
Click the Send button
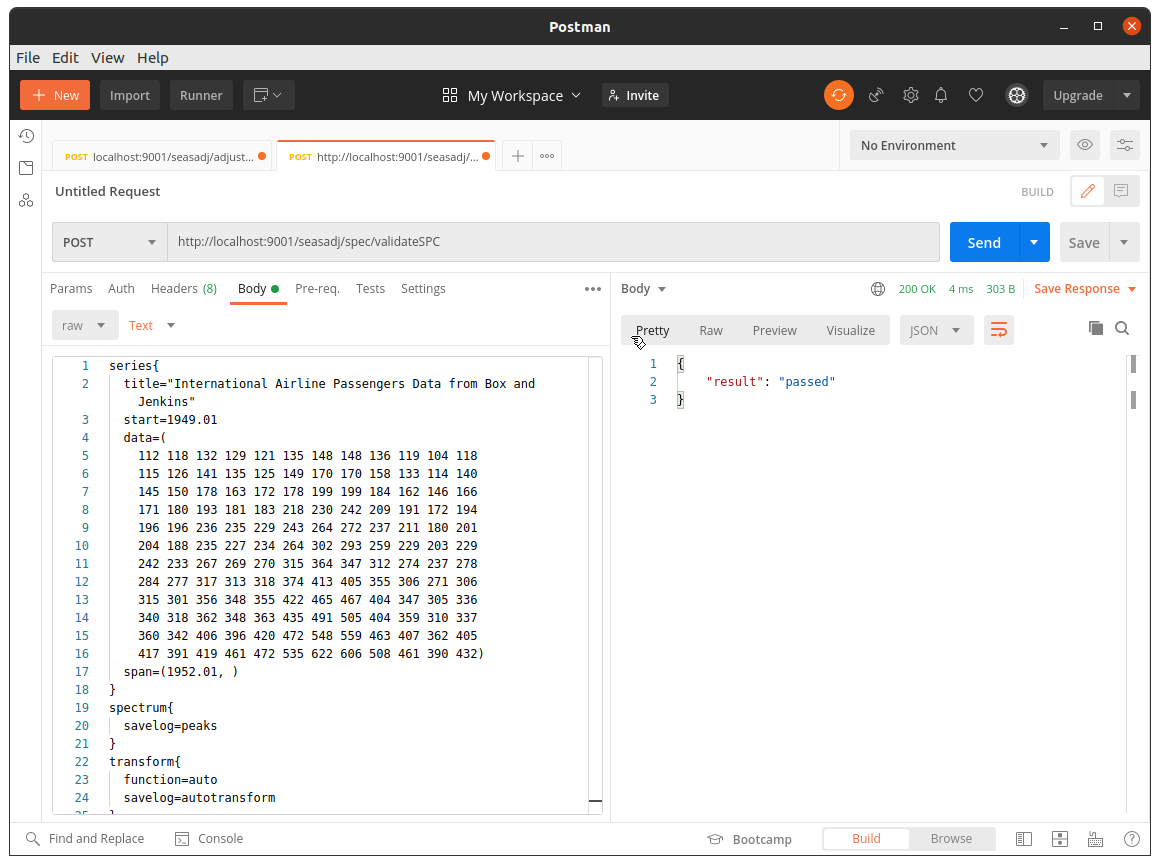(984, 242)
